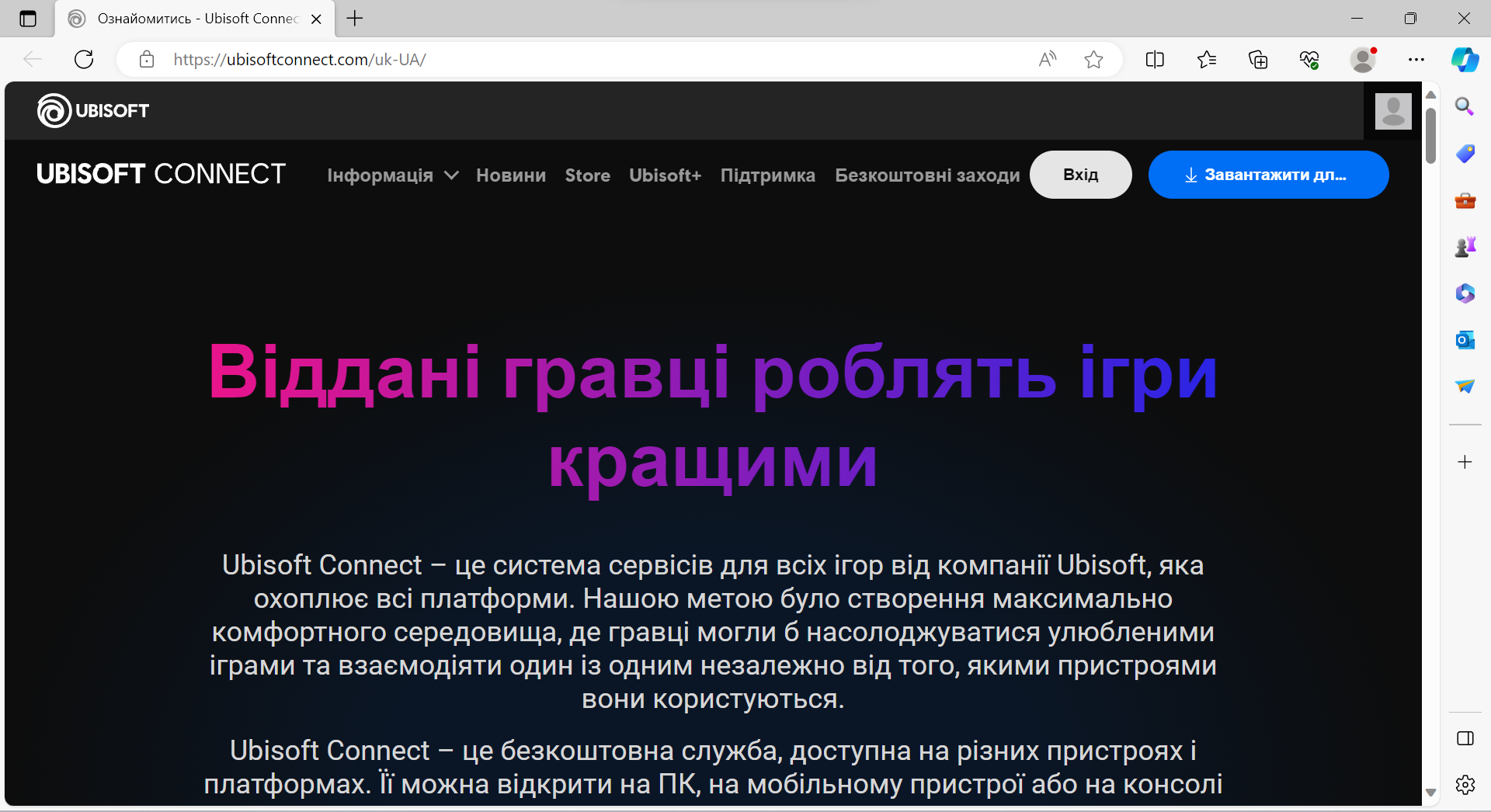The width and height of the screenshot is (1491, 812).
Task: Open the Games chess sidebar icon
Action: point(1465,247)
